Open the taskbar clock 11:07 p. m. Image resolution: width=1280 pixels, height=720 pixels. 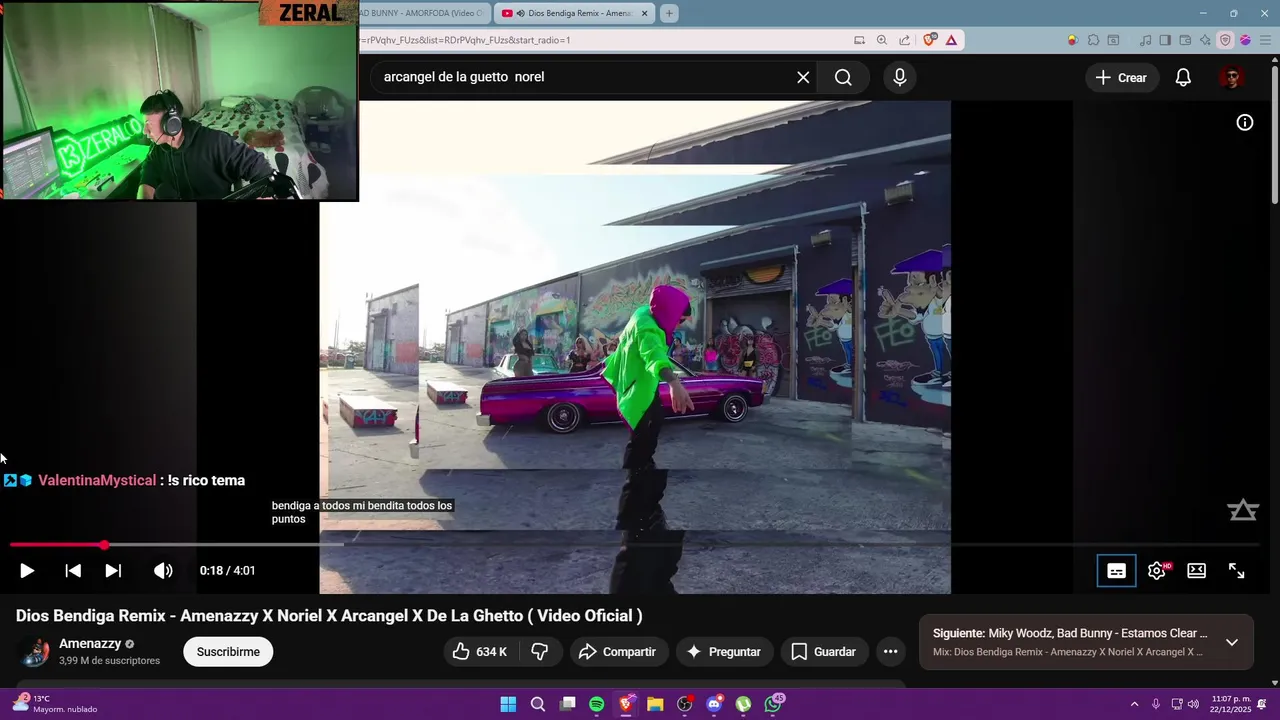[1230, 704]
